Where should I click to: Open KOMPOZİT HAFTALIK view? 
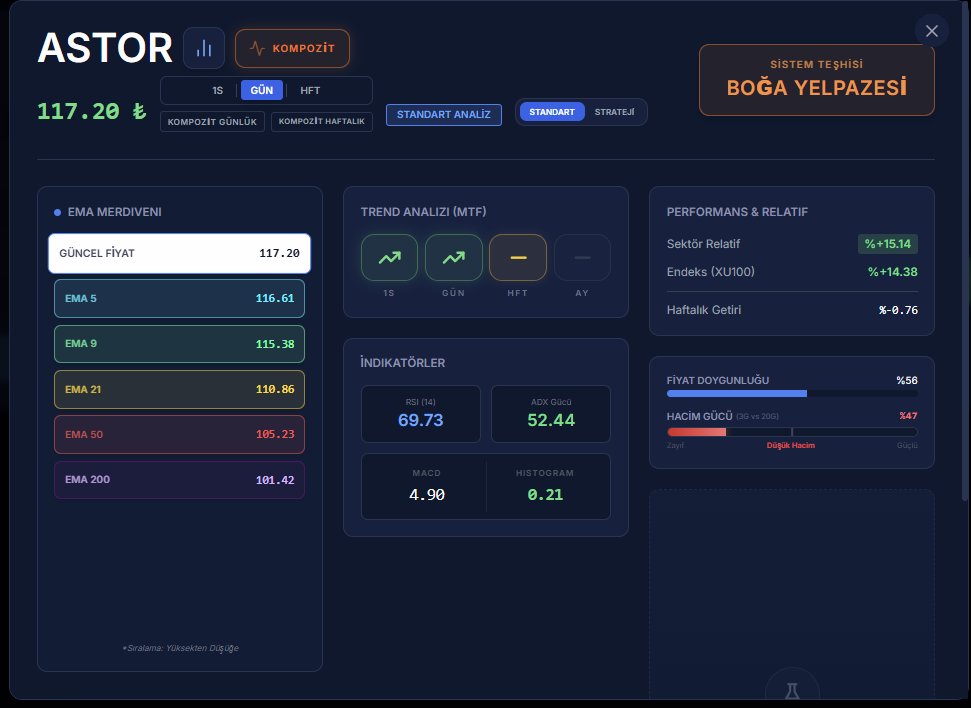click(x=322, y=121)
